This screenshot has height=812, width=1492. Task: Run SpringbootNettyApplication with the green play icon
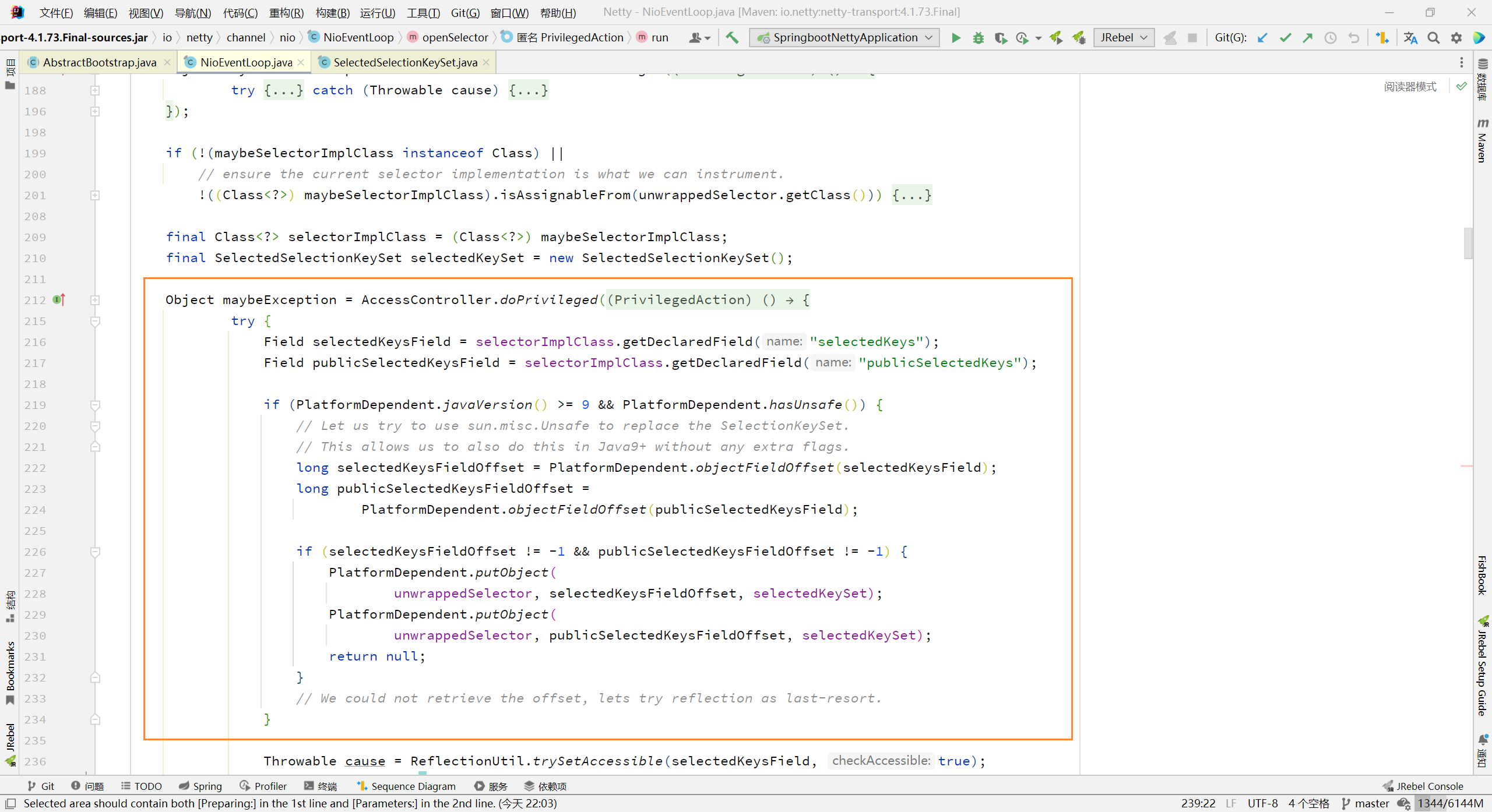point(956,38)
